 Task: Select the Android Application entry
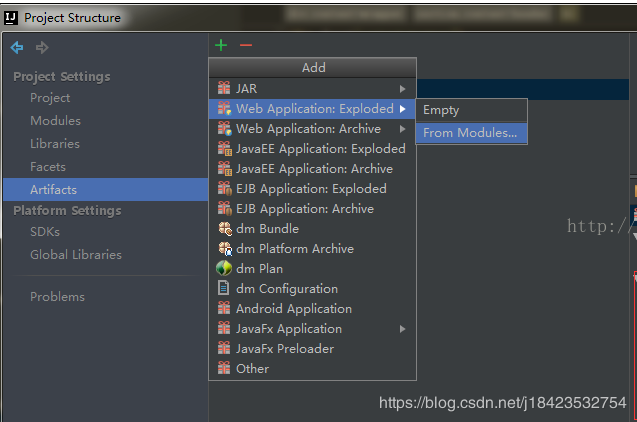coord(293,308)
